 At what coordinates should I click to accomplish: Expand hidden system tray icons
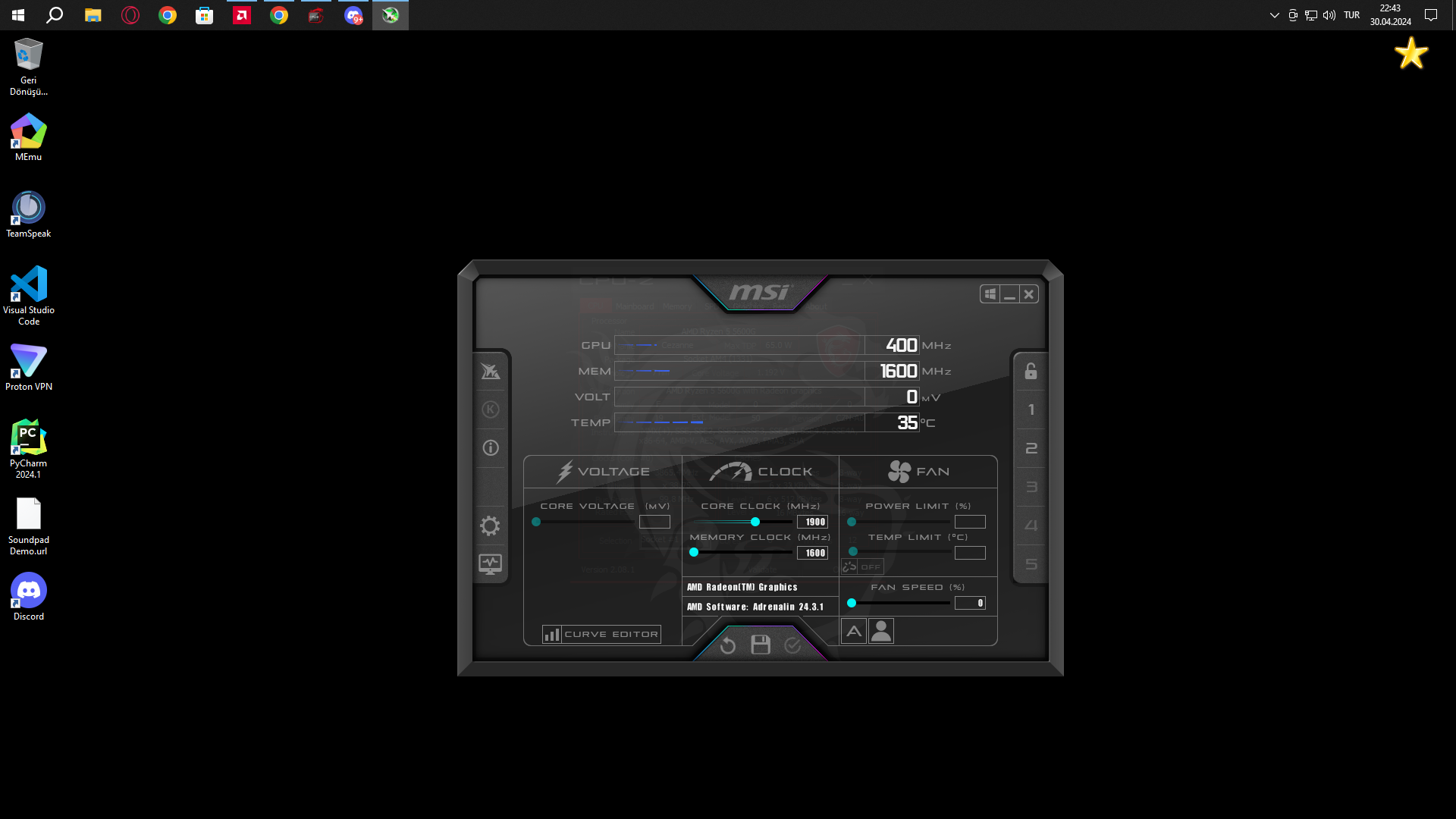click(1275, 15)
